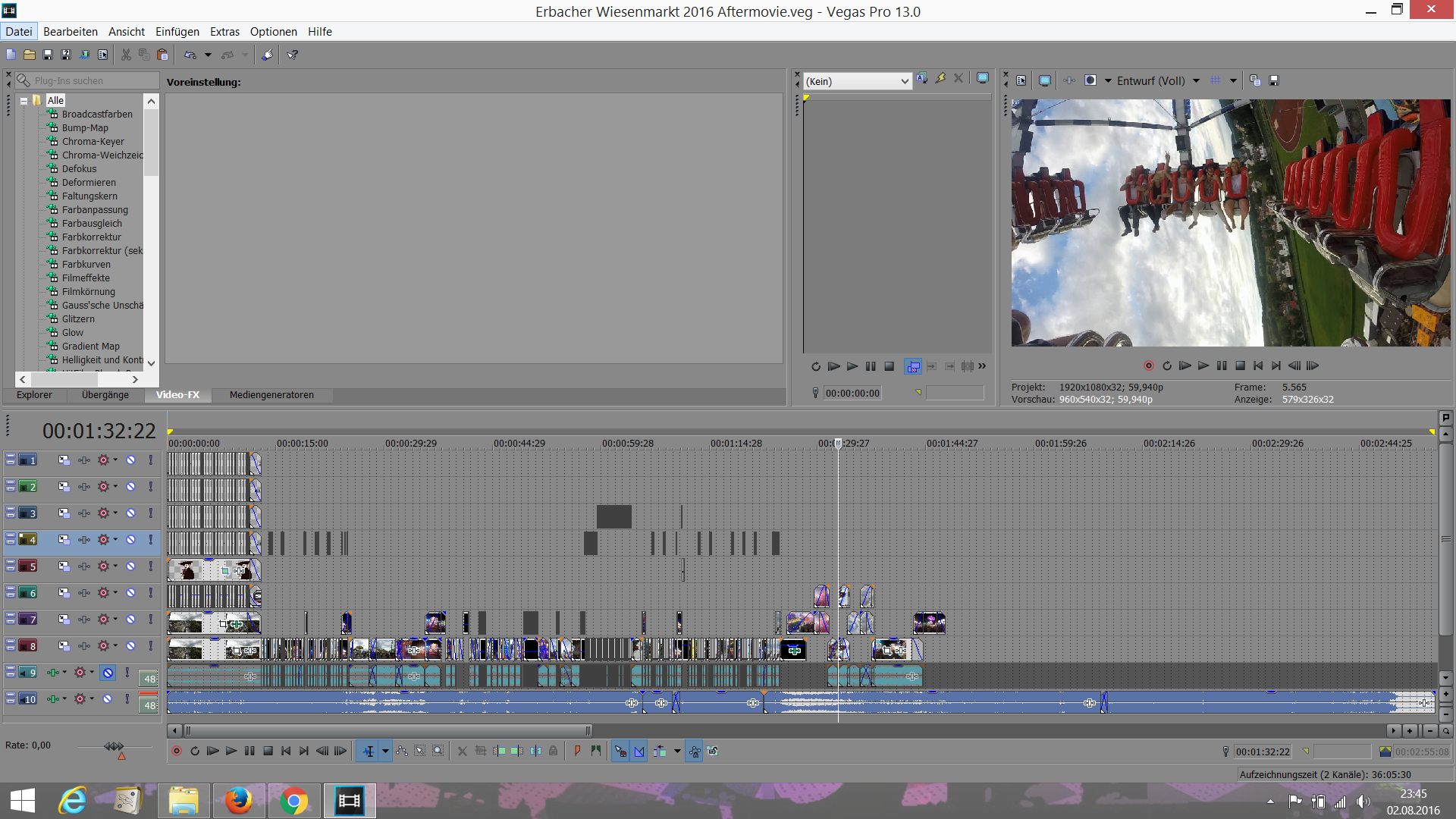Click the Render As icon

(84, 55)
